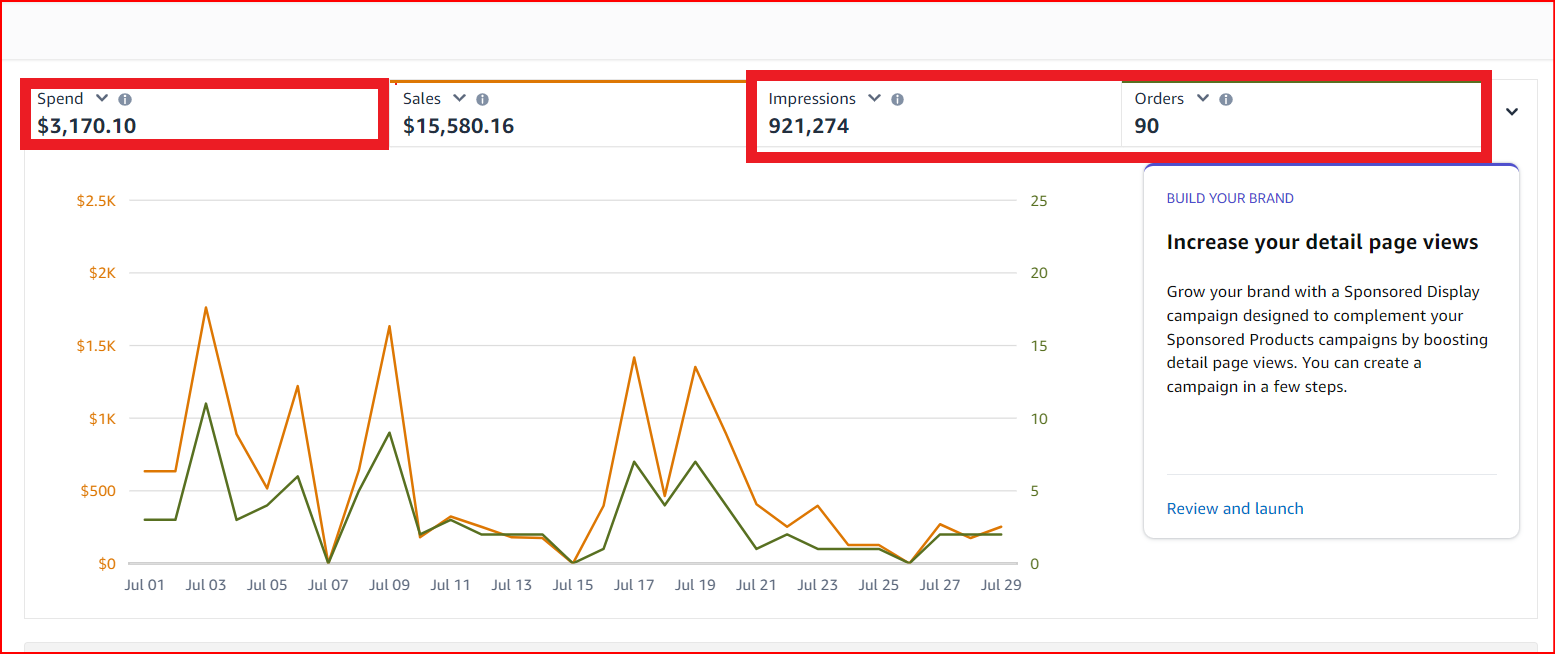Click the Sales info icon
Screen dimensions: 1555x654
482,98
